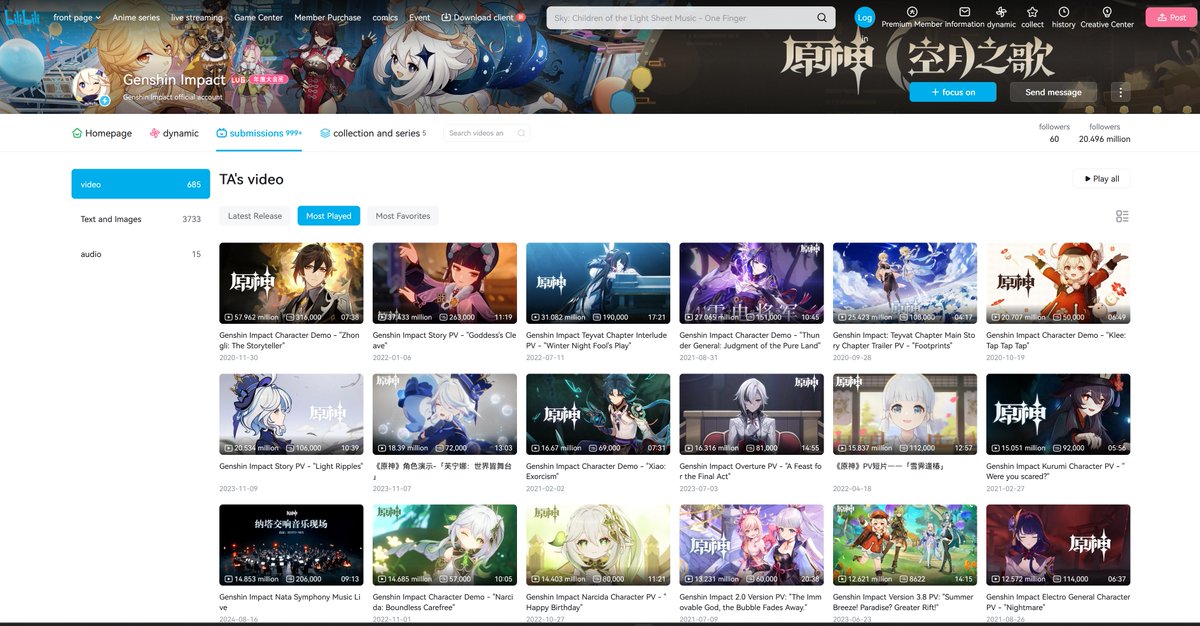Sort by Latest Release
The image size is (1200, 626).
255,216
